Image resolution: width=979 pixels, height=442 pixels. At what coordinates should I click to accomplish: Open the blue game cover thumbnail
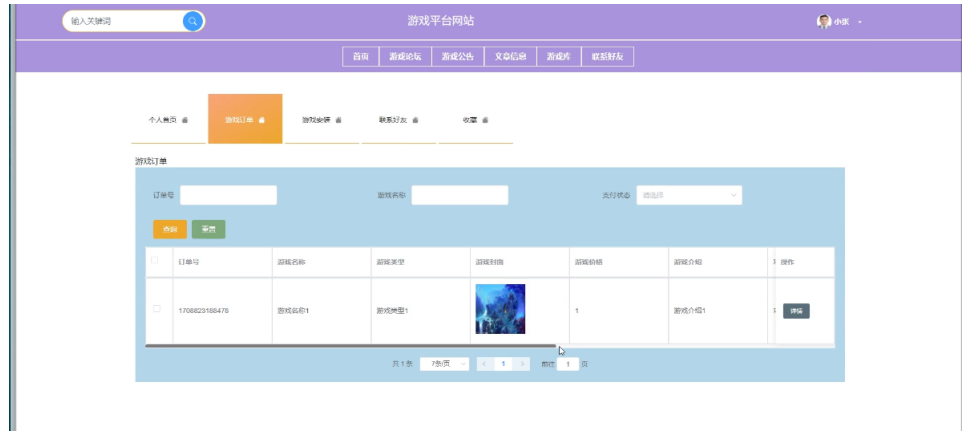[500, 309]
